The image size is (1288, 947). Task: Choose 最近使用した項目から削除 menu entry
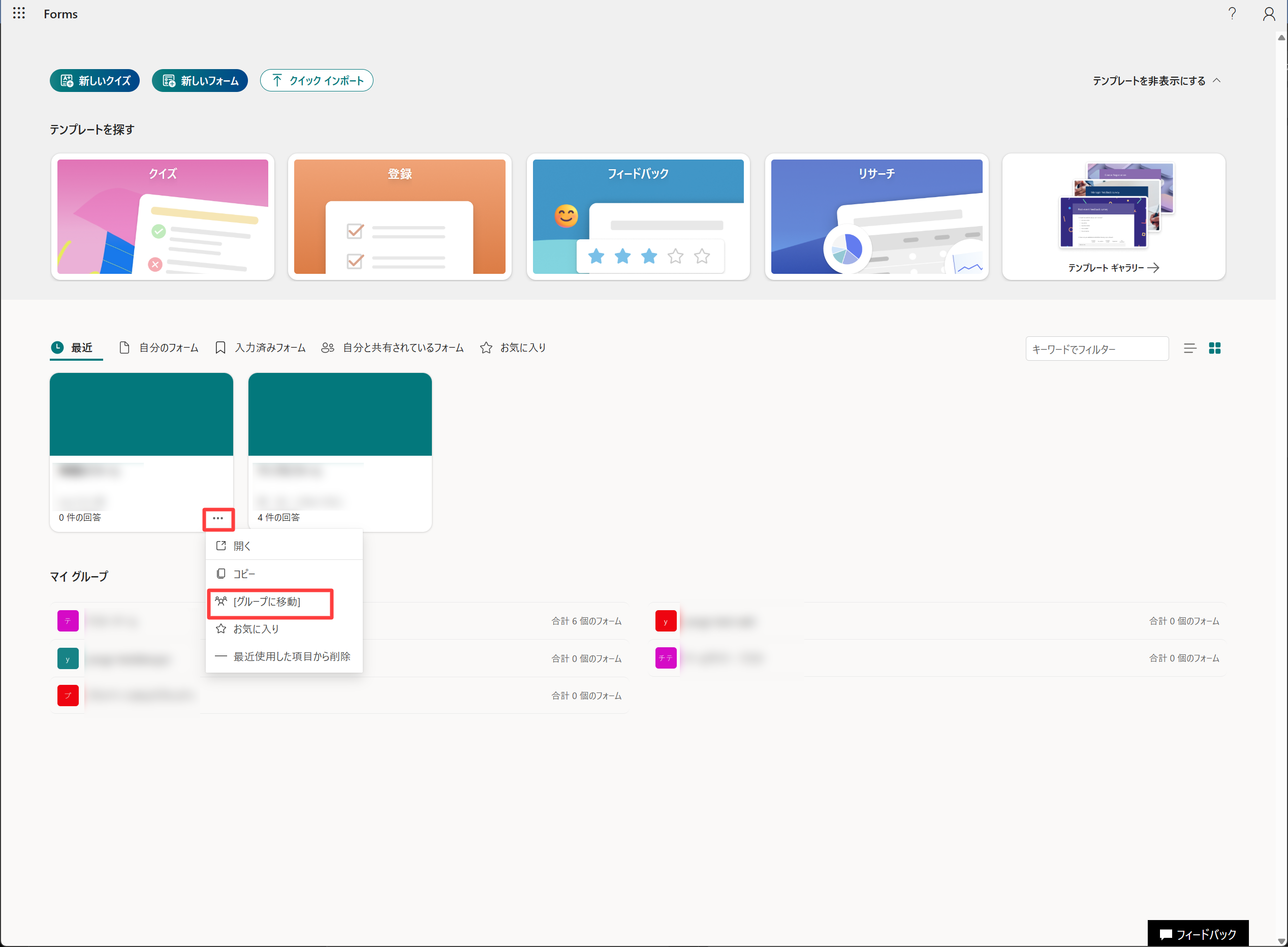click(285, 656)
